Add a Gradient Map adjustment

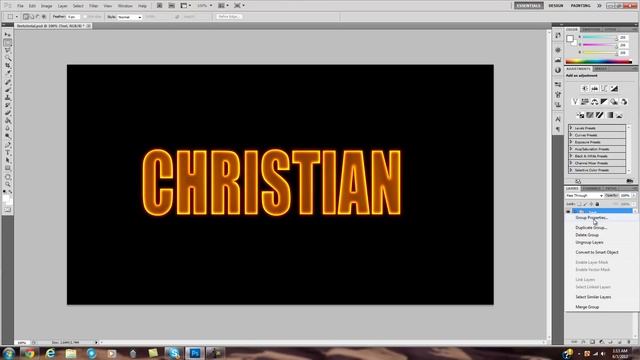click(609, 115)
